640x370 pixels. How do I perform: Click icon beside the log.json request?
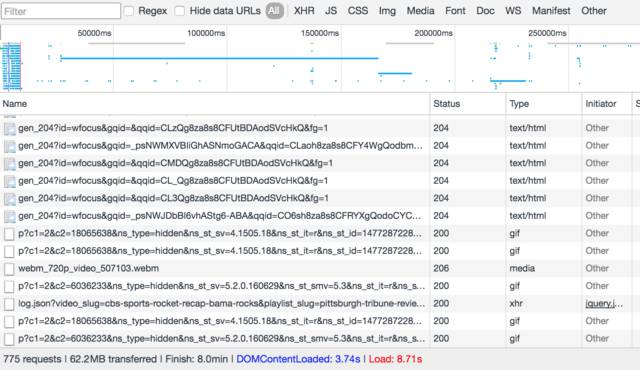(9, 304)
